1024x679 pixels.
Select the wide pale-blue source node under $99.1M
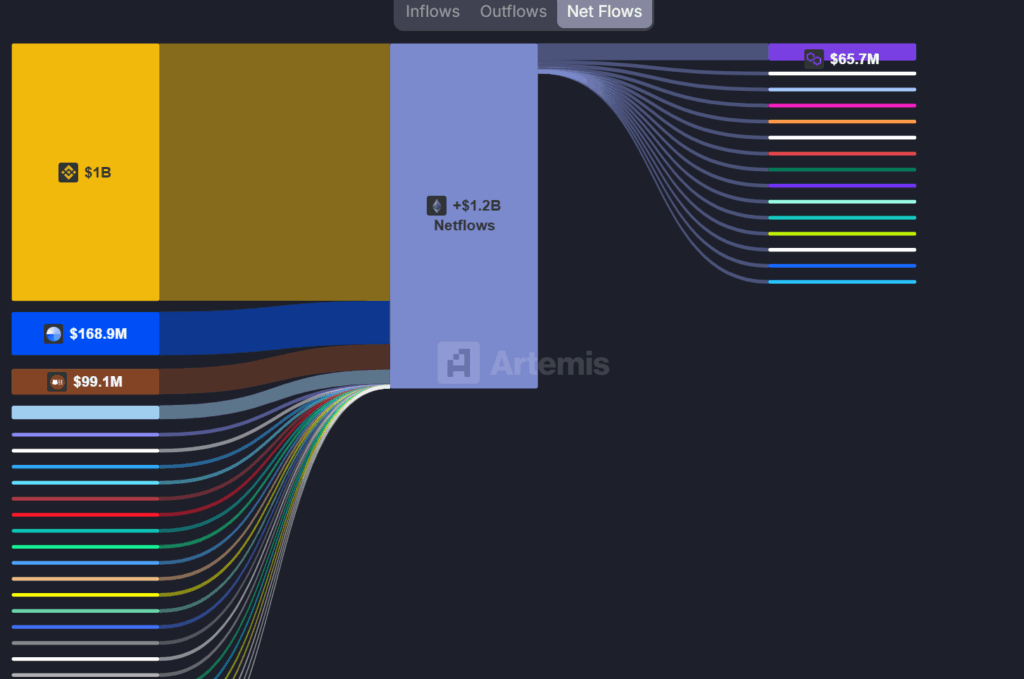pos(86,413)
